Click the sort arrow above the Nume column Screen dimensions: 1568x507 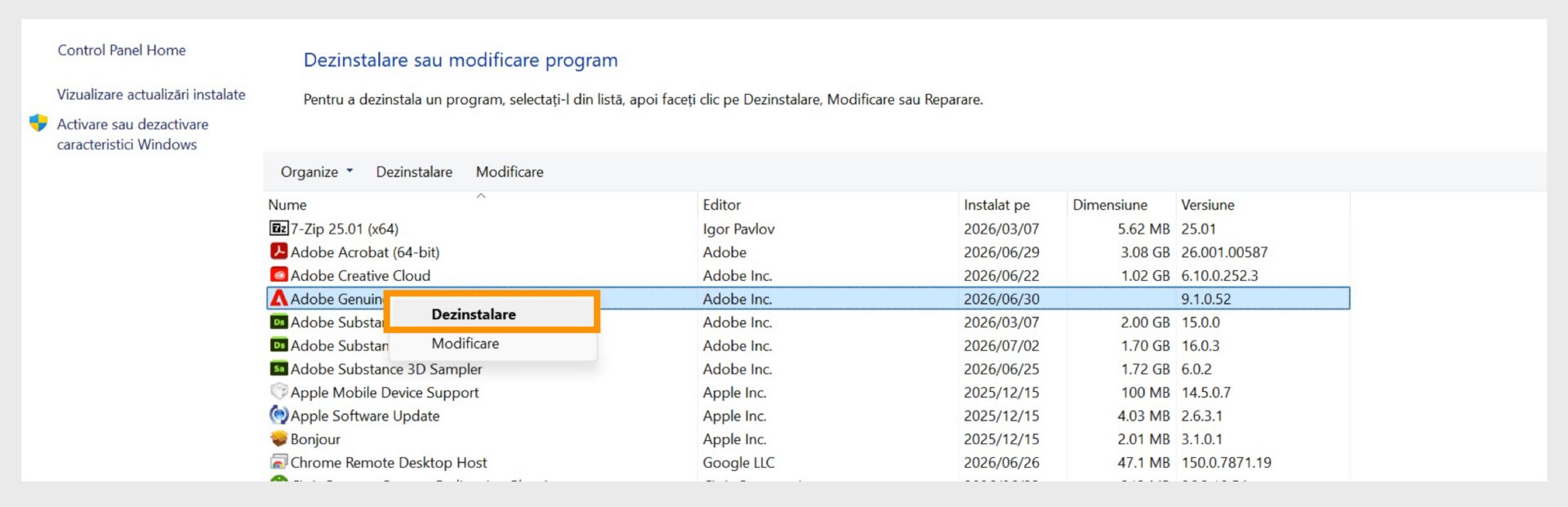[481, 196]
